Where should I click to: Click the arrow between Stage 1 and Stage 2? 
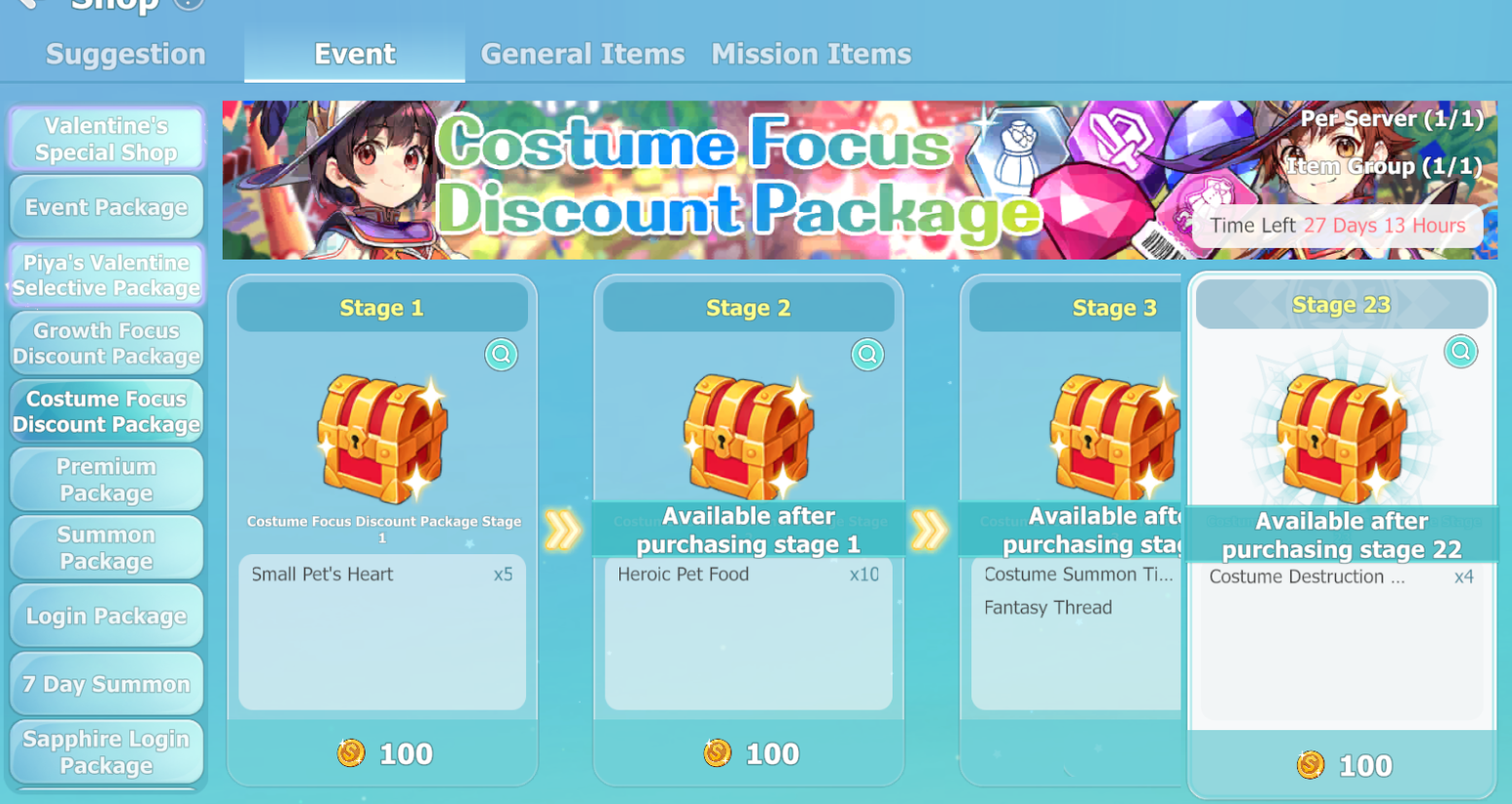coord(562,531)
